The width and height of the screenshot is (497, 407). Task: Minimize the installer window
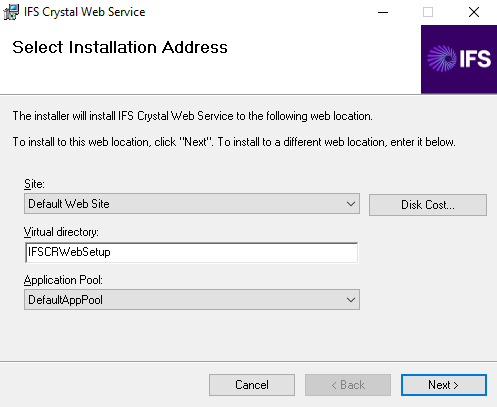(383, 12)
